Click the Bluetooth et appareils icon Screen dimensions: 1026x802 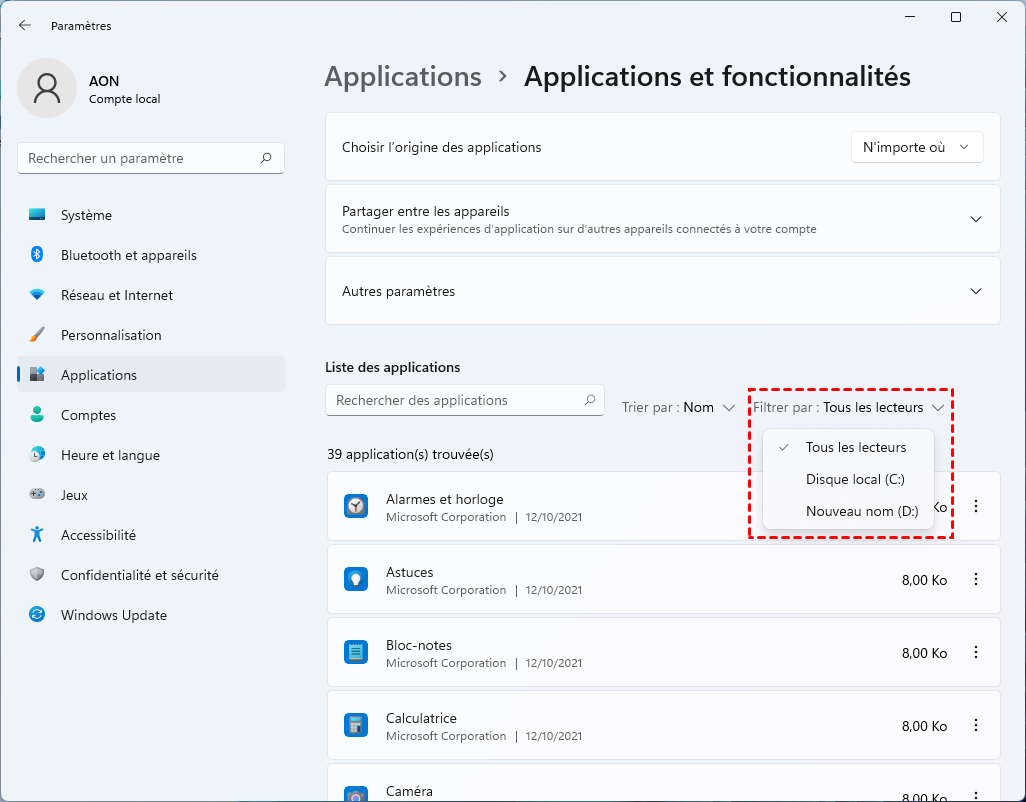click(37, 255)
